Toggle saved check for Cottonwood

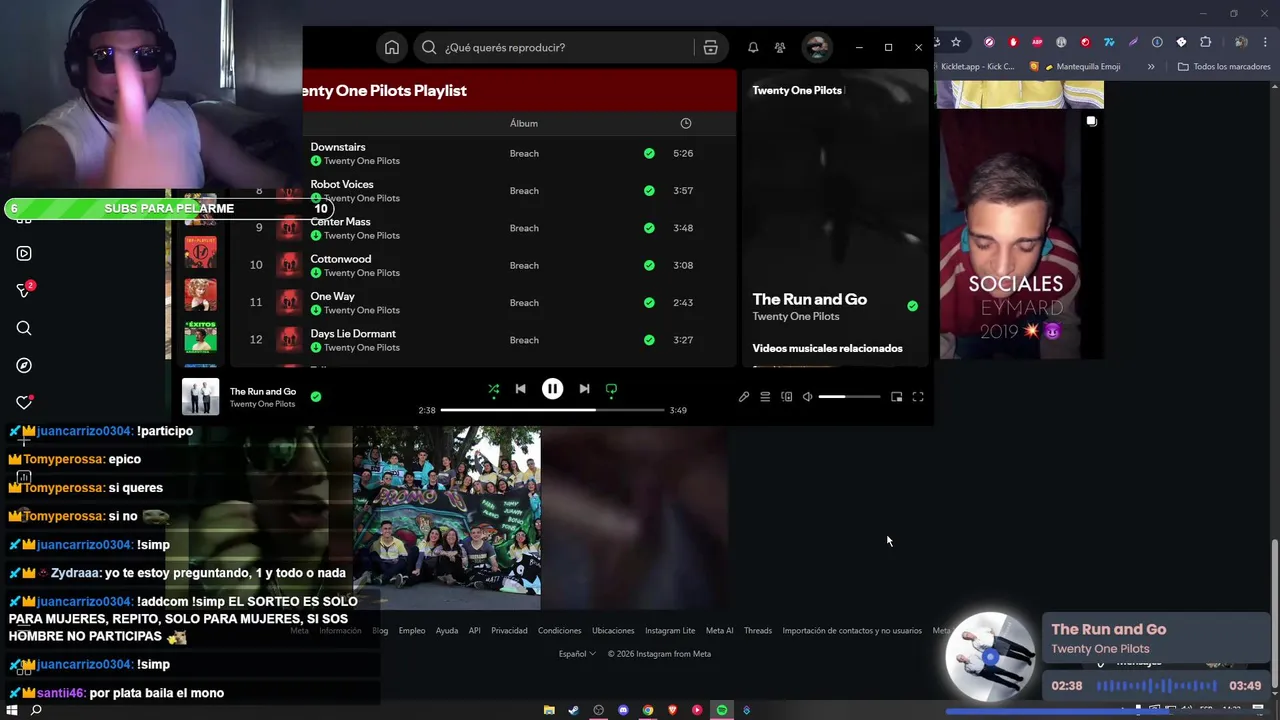tap(649, 265)
